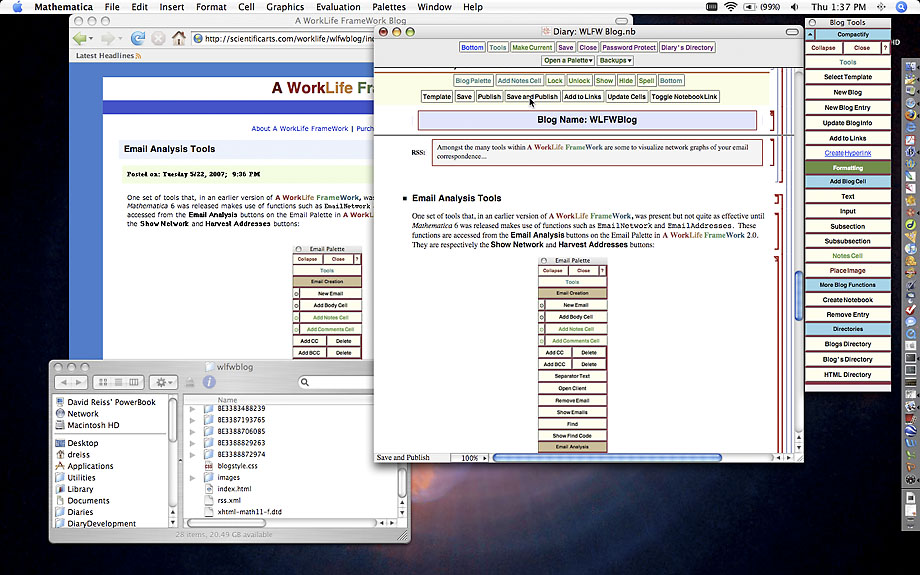Expand the images folder disclosure triangle
The width and height of the screenshot is (920, 575).
click(x=192, y=478)
